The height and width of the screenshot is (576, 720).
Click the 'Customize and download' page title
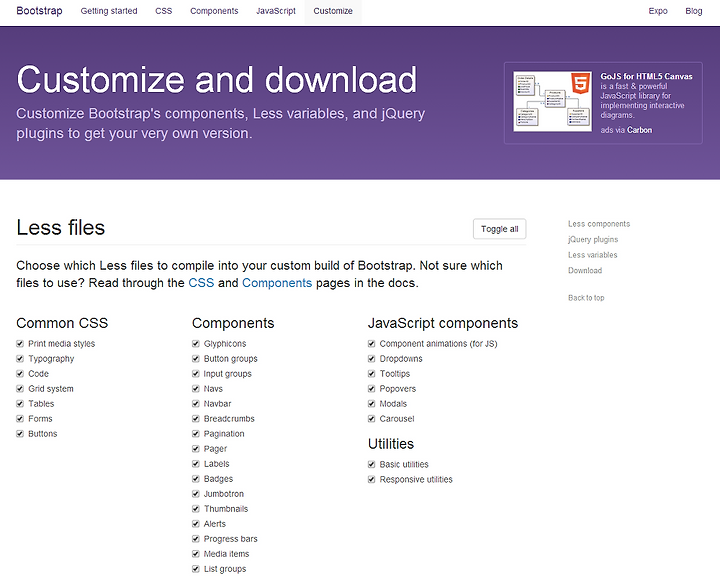(x=217, y=80)
